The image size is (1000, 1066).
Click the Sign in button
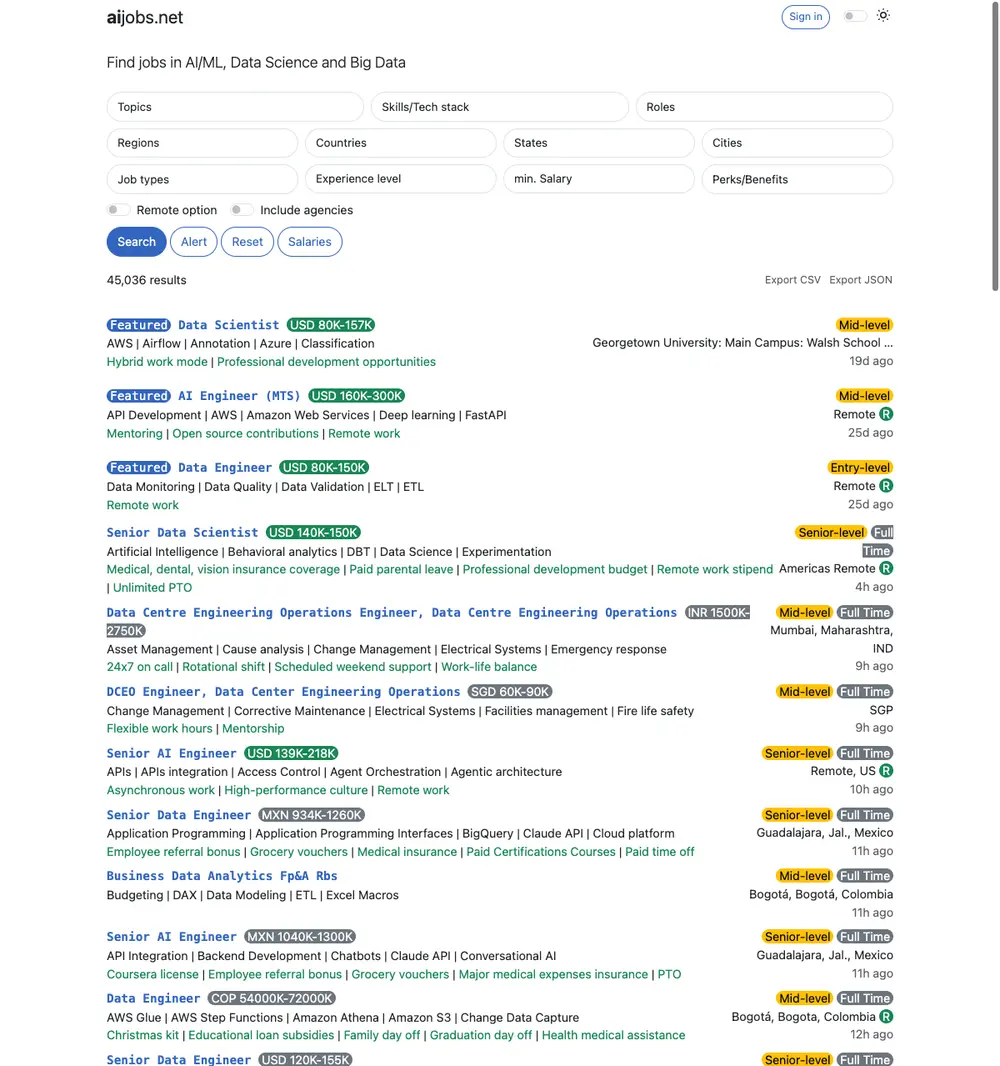click(806, 16)
